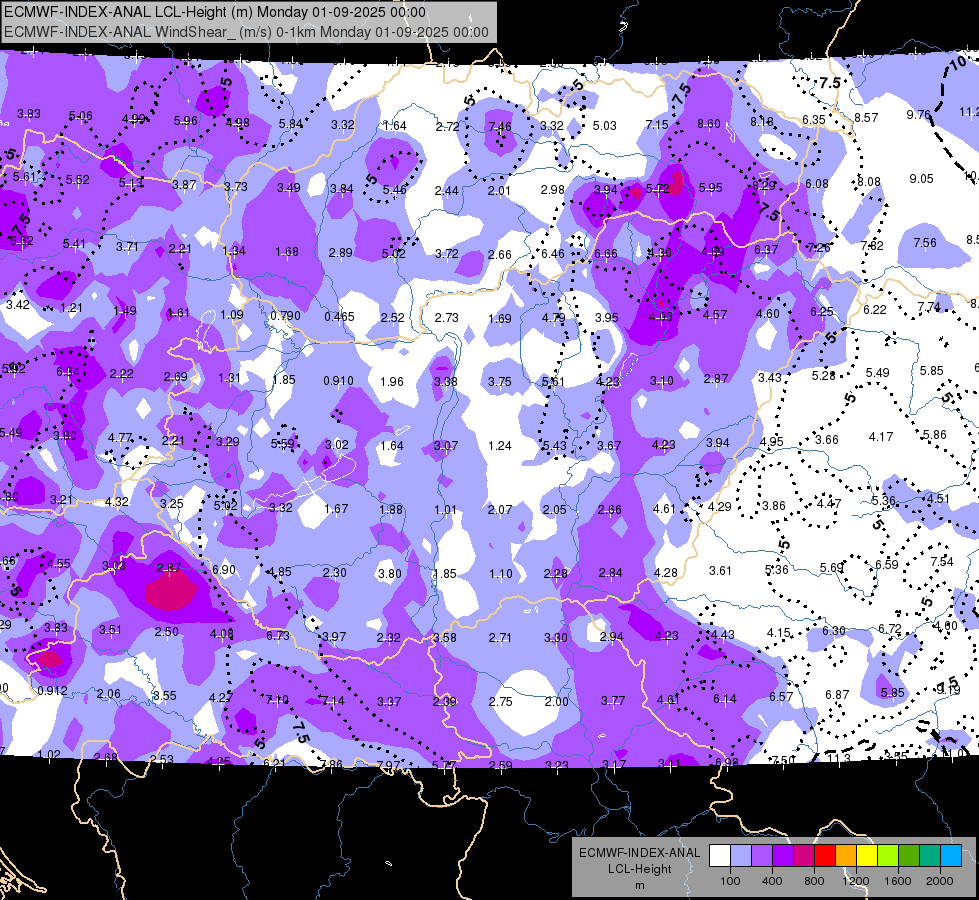Viewport: 979px width, 900px height.
Task: Click the wind shear value 5.03
Action: pos(604,126)
